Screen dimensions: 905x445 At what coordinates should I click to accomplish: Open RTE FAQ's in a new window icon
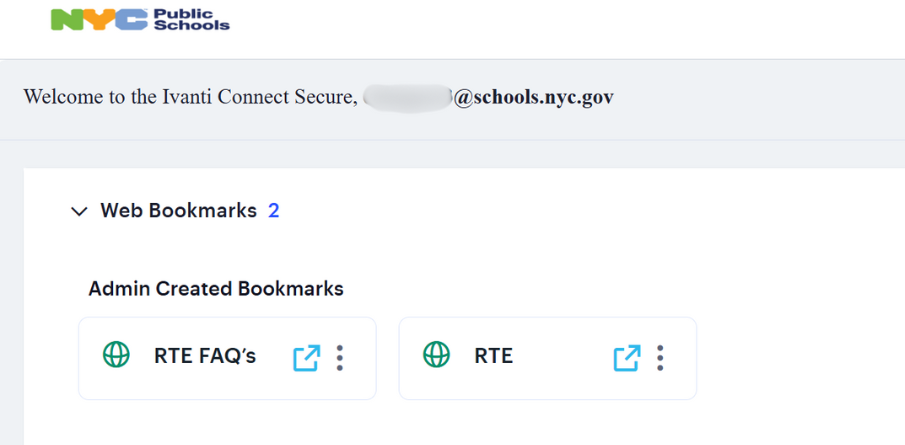tap(306, 358)
